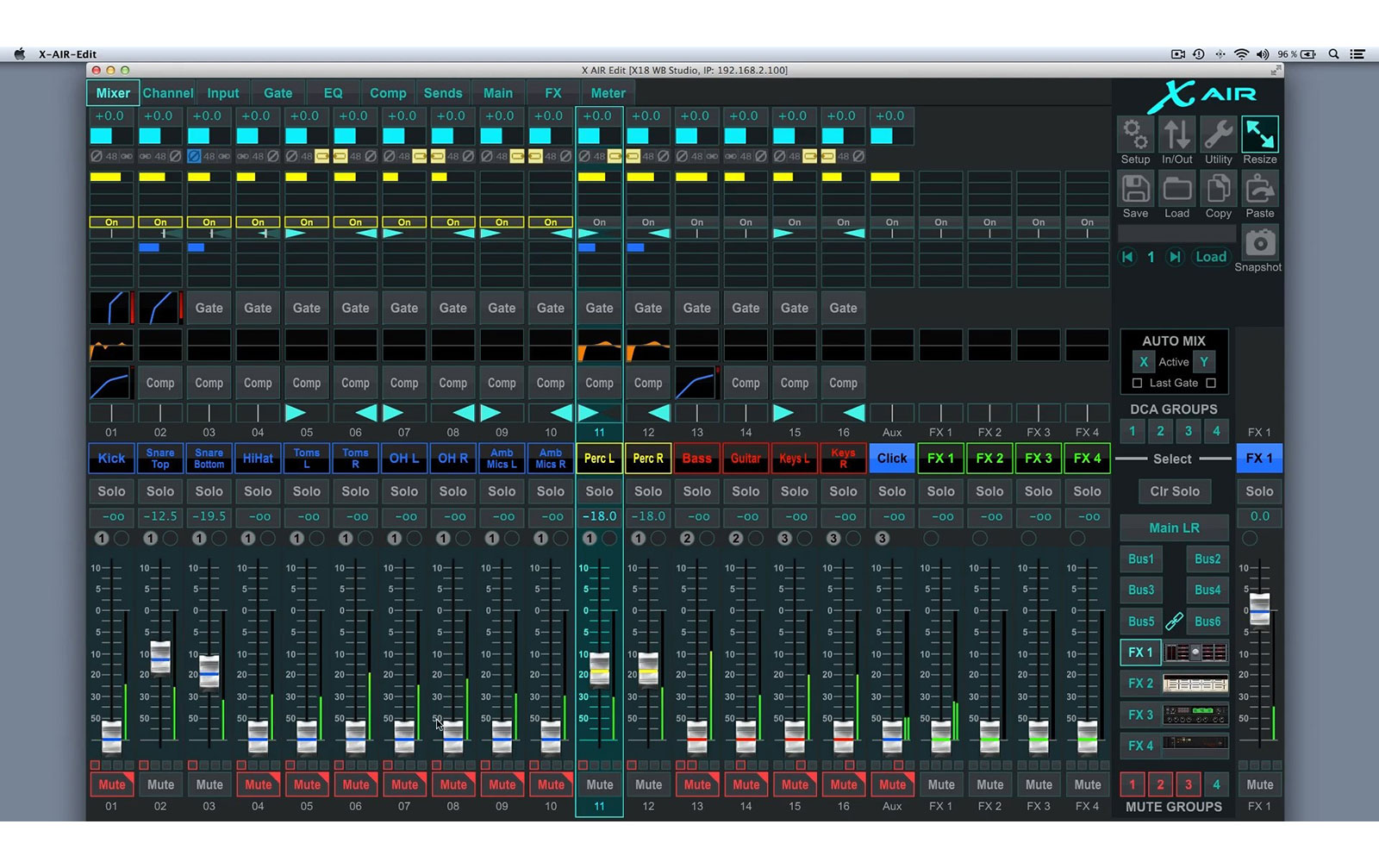Mute channel 11 Perc L

point(599,784)
